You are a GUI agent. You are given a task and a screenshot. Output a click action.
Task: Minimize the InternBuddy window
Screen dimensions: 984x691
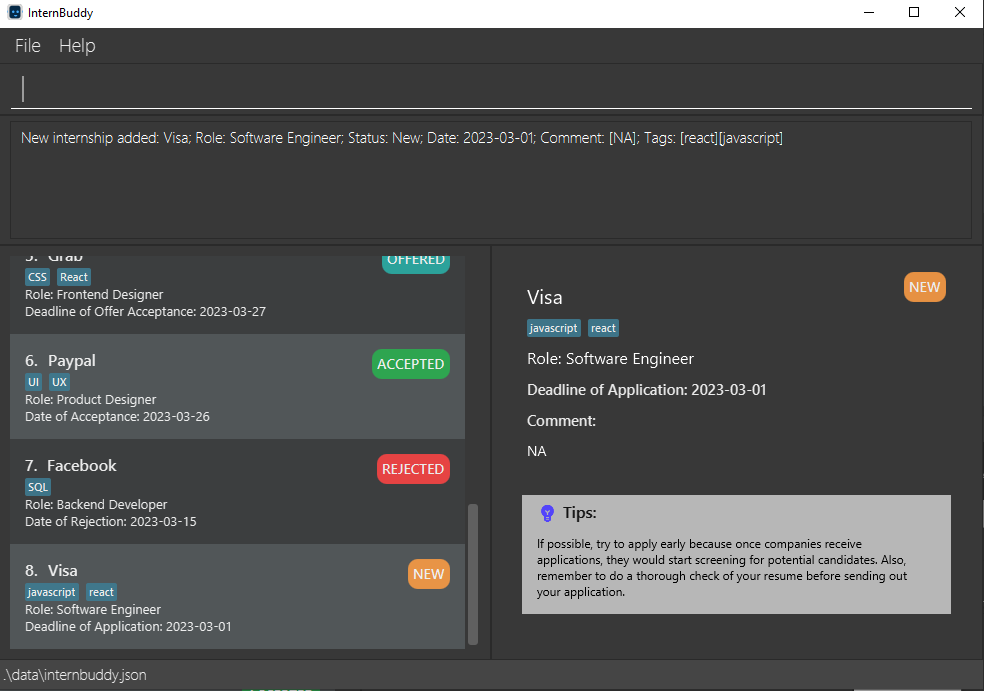tap(869, 13)
